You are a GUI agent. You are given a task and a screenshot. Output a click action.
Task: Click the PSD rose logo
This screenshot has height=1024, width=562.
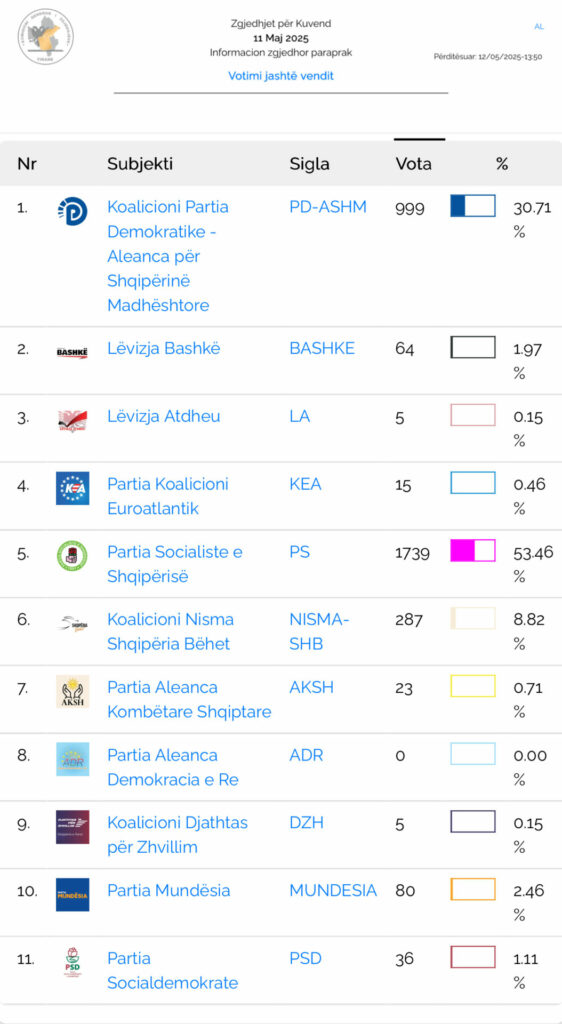click(x=72, y=963)
